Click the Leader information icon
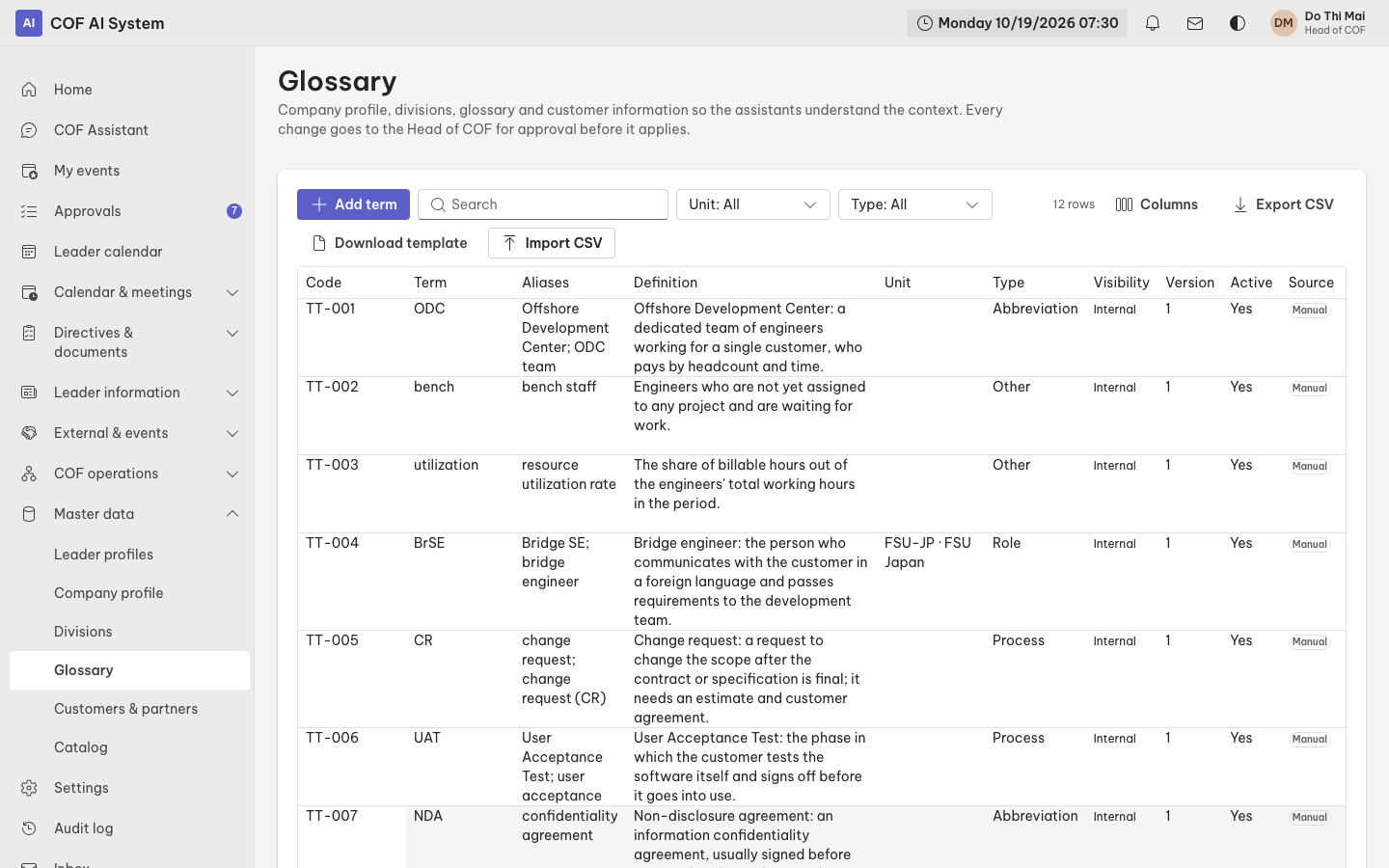Screen dimensions: 1389x868 point(29,393)
